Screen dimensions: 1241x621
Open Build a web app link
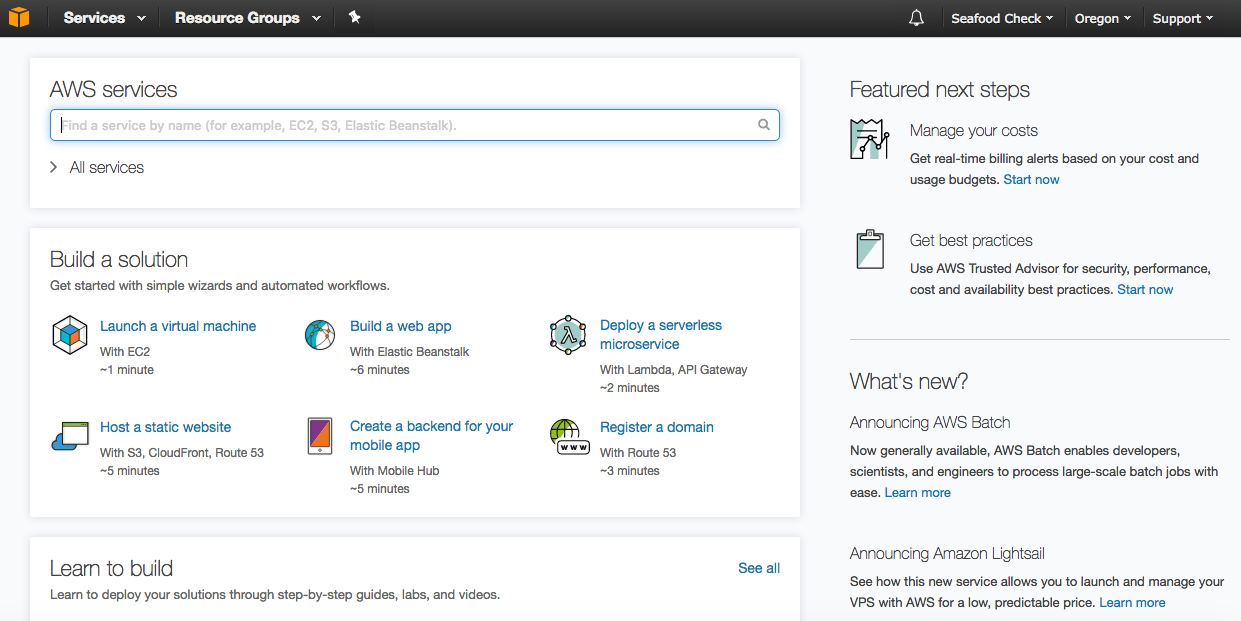[x=401, y=326]
